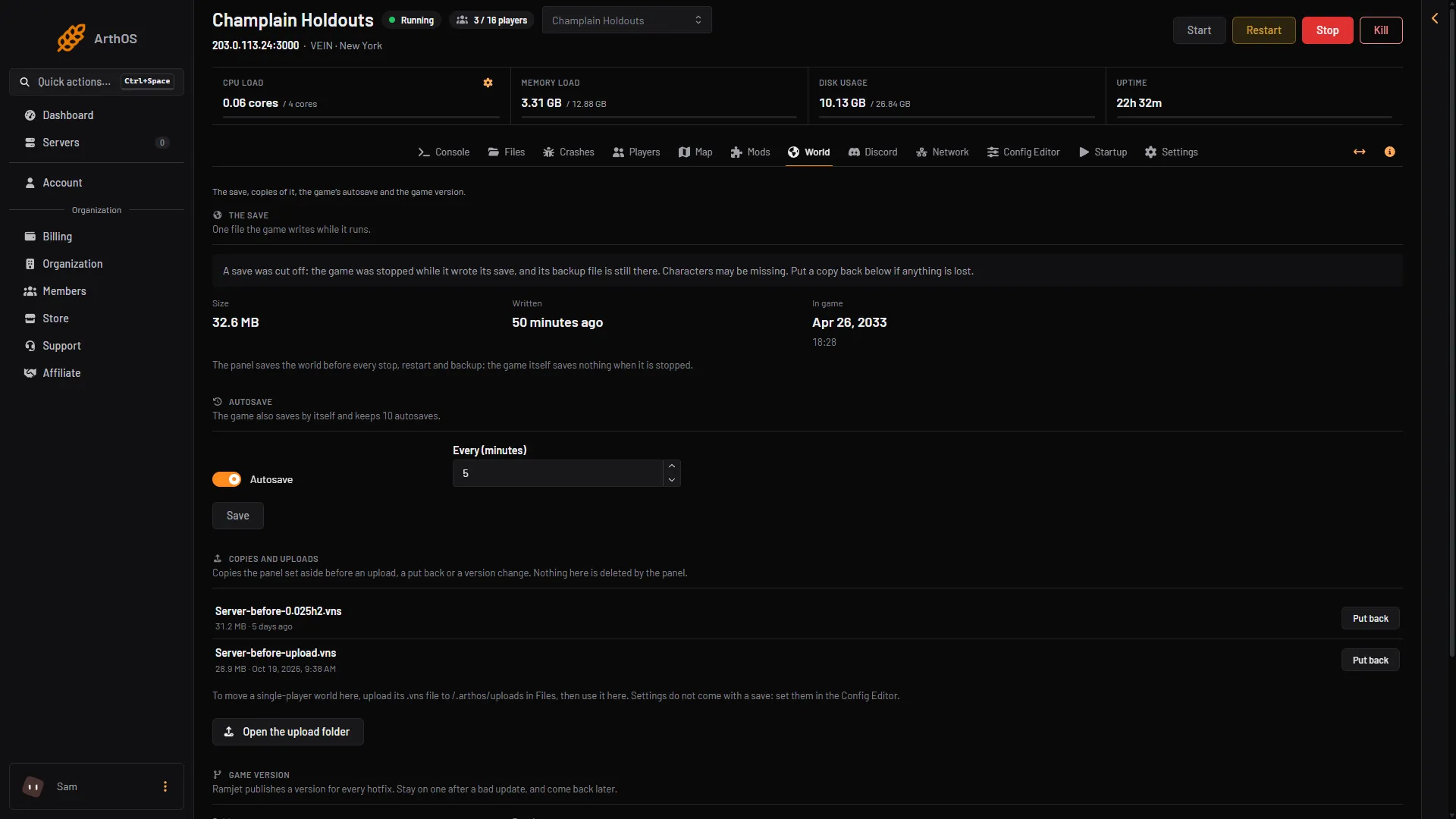Open the Quick actions search box
The width and height of the screenshot is (1456, 819).
(x=96, y=82)
